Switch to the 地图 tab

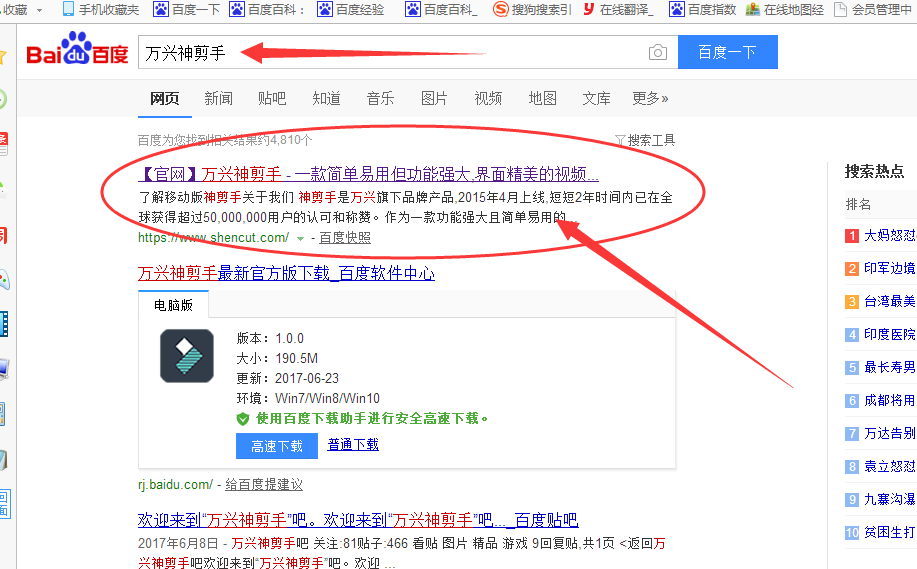542,98
